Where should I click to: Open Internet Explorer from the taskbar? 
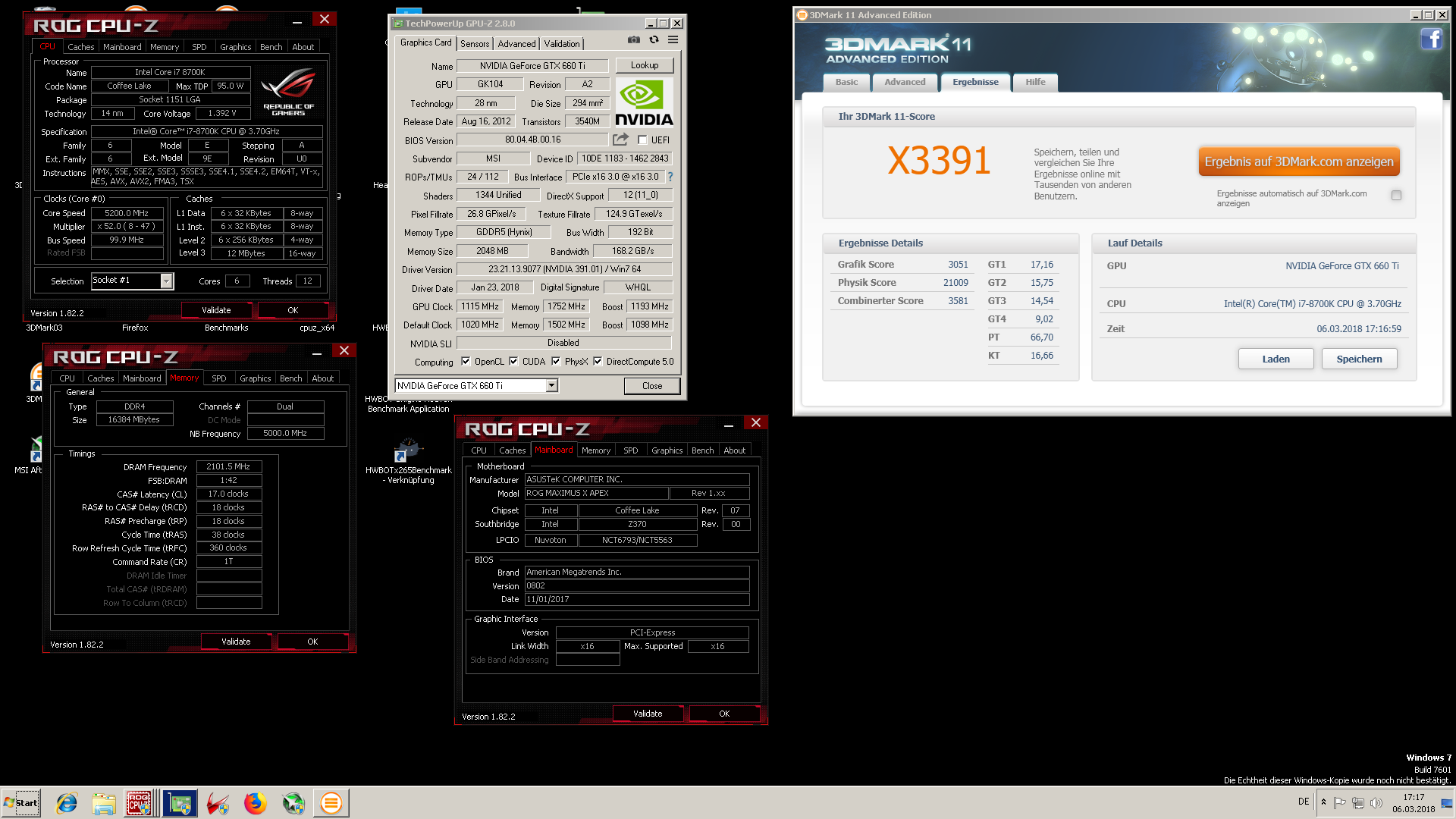coord(67,803)
